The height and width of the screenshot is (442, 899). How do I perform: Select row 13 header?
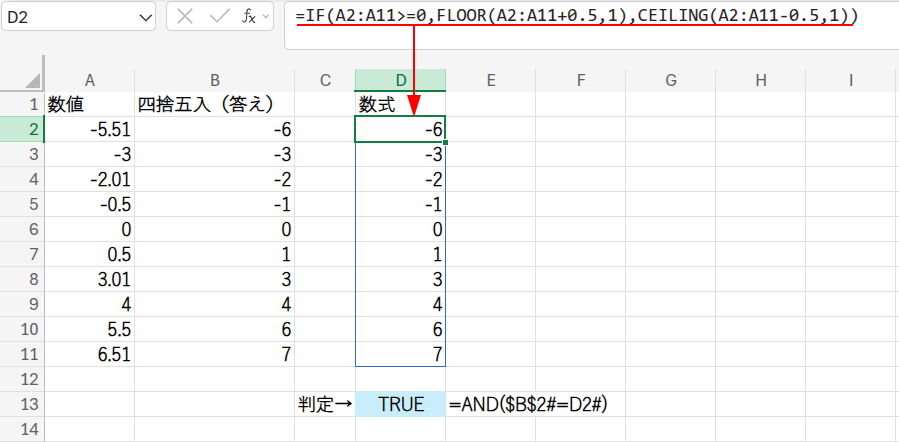pyautogui.click(x=22, y=405)
